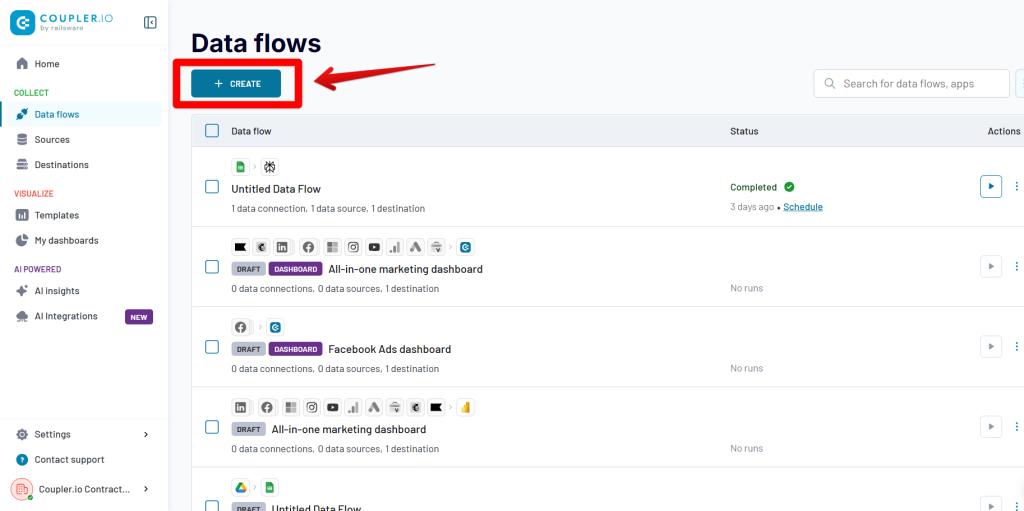Click YouTube icon in DASHBOARD marketing row
The width and height of the screenshot is (1024, 511).
click(374, 247)
